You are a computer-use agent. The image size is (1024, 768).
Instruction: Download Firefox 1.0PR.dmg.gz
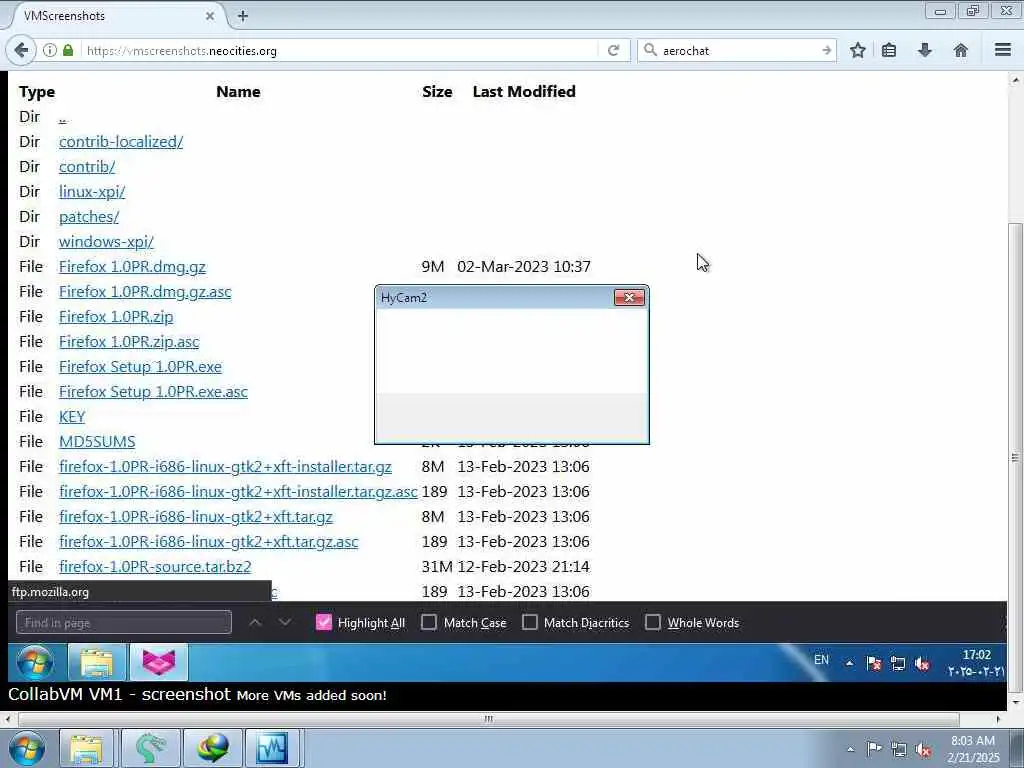(x=132, y=266)
